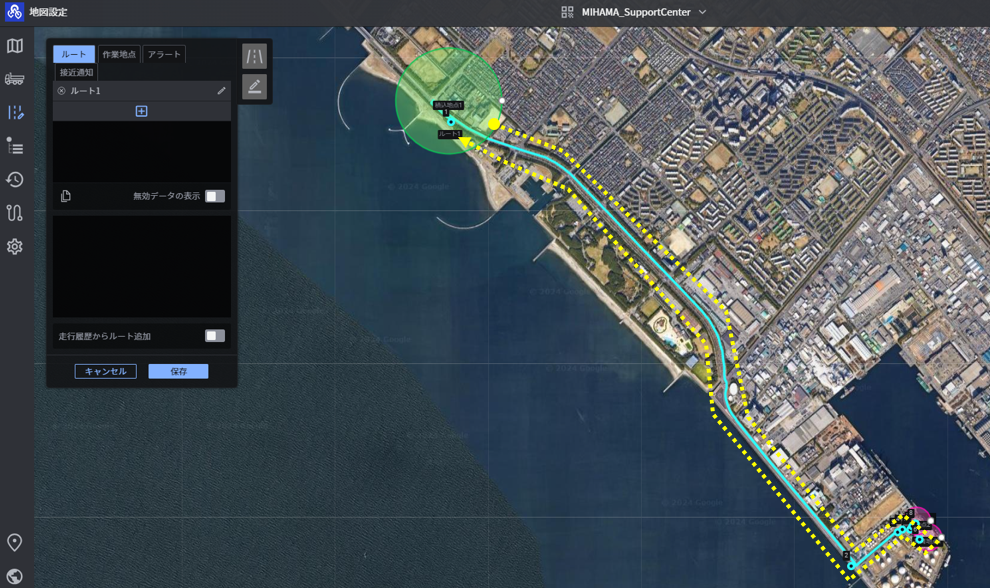Open the history clock sidebar icon
The height and width of the screenshot is (588, 990).
pos(15,180)
